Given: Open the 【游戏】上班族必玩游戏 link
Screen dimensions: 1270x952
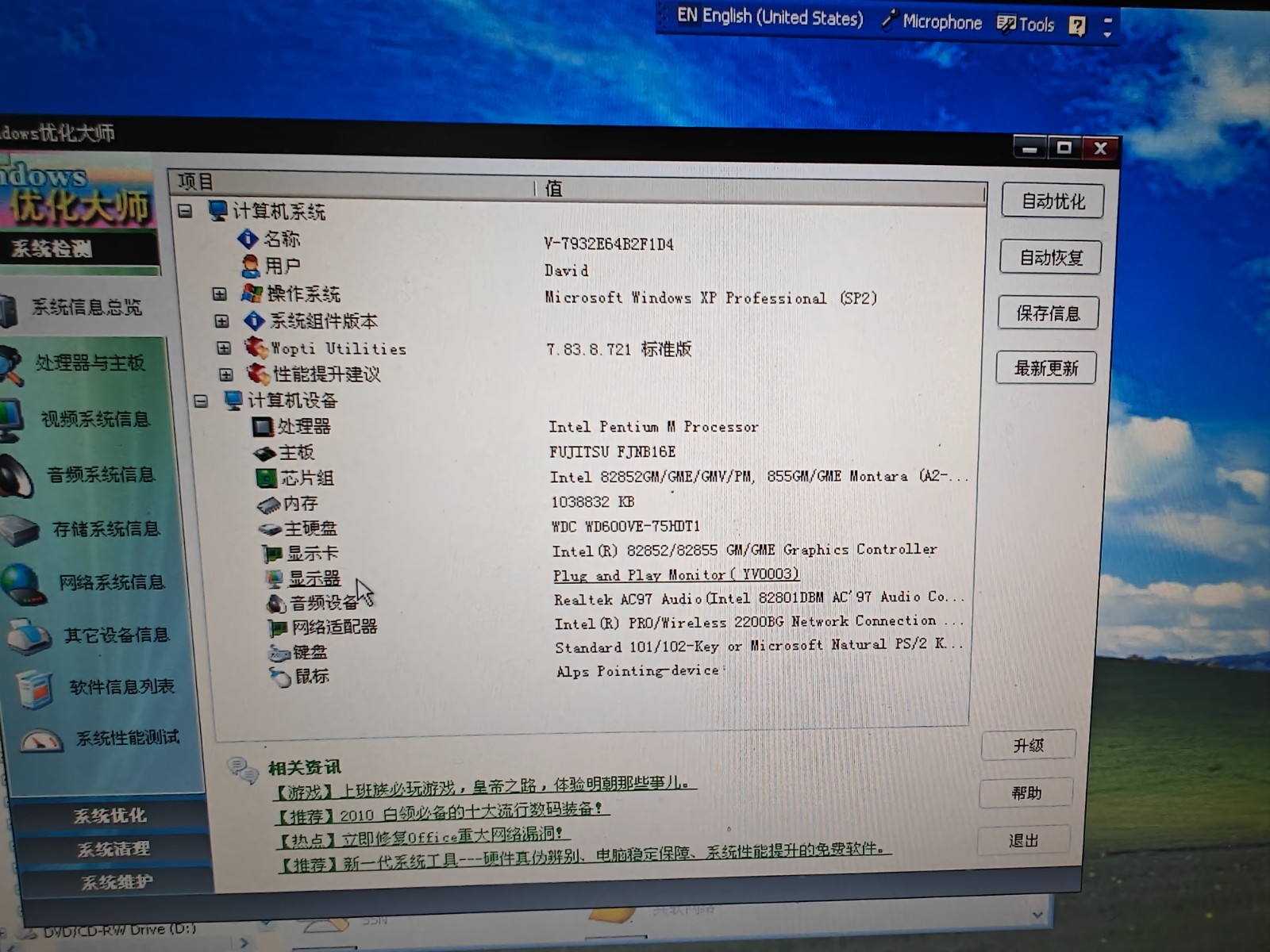Looking at the screenshot, I should pyautogui.click(x=483, y=788).
